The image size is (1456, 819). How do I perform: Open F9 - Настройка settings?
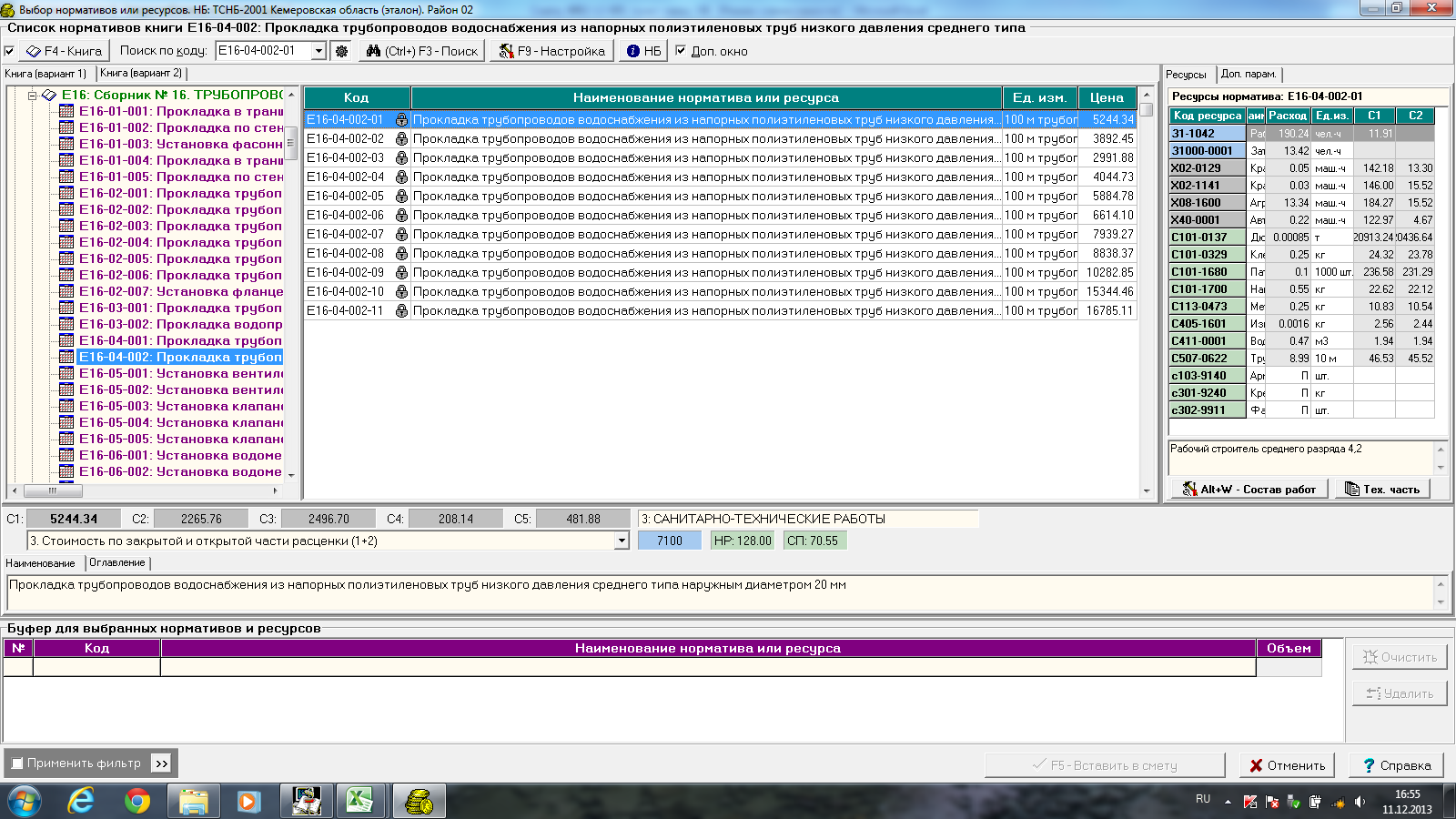click(x=551, y=51)
